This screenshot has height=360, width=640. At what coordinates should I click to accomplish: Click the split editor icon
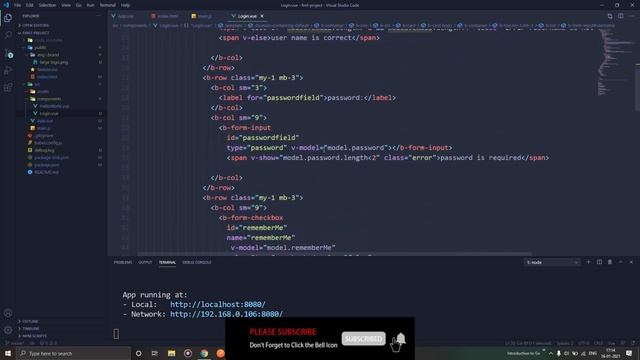(620, 16)
